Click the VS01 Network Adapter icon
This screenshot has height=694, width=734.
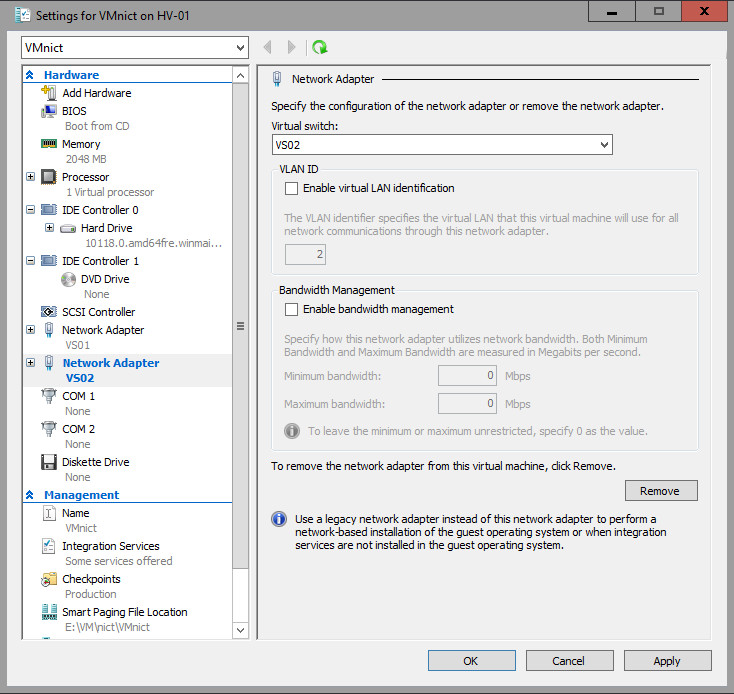(49, 330)
